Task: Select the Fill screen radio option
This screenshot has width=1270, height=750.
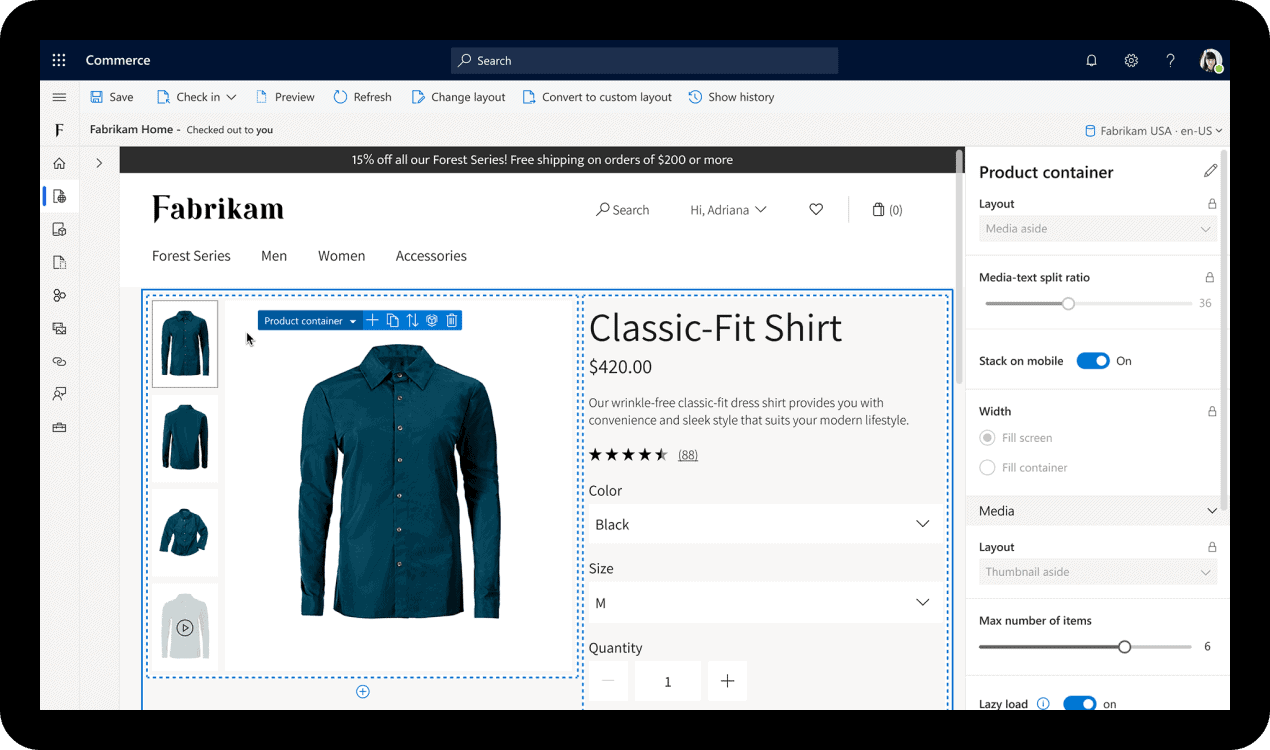Action: (987, 438)
